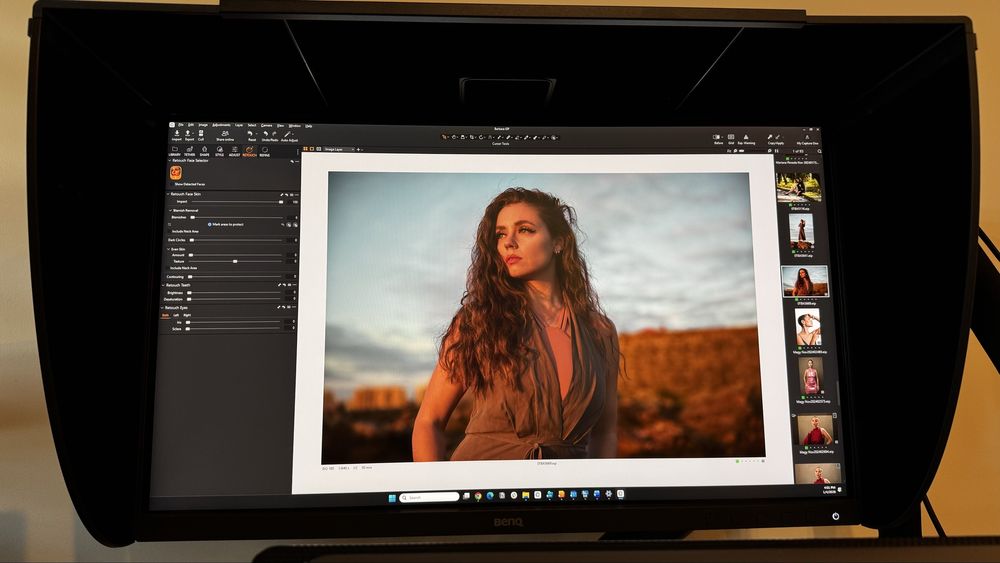Select the Left eye tab
The width and height of the screenshot is (1000, 563).
click(x=176, y=315)
